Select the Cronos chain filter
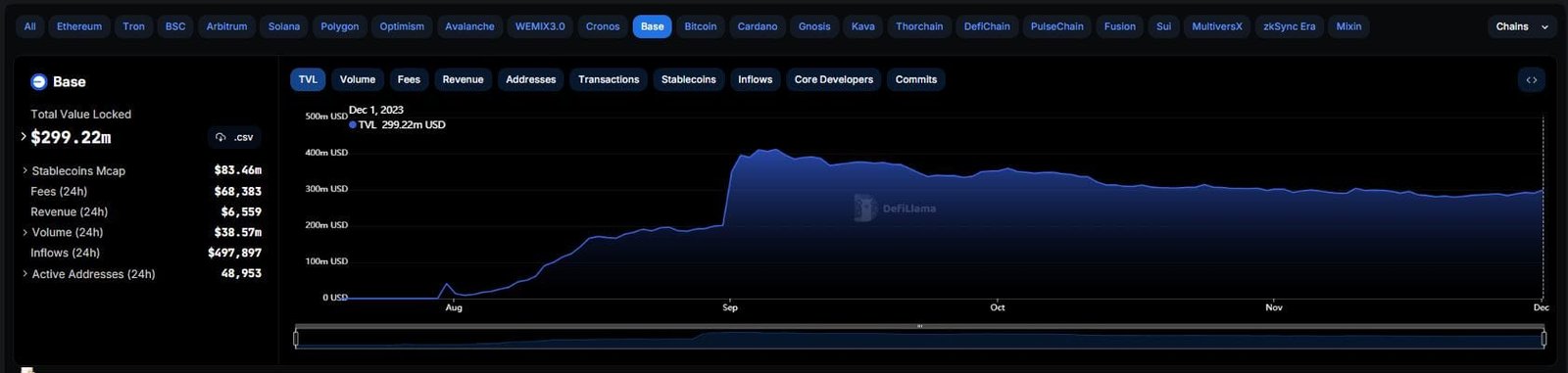The height and width of the screenshot is (373, 1568). coord(603,26)
